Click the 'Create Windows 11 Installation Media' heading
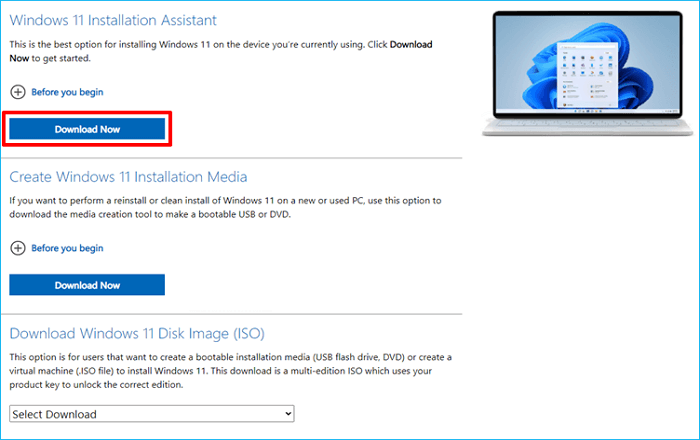Image resolution: width=700 pixels, height=440 pixels. tap(128, 177)
